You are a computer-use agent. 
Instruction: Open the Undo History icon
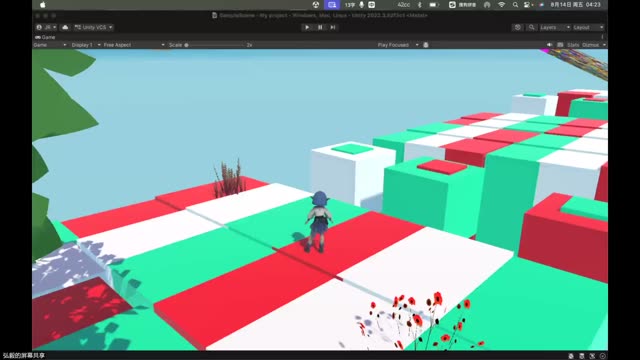[518, 27]
